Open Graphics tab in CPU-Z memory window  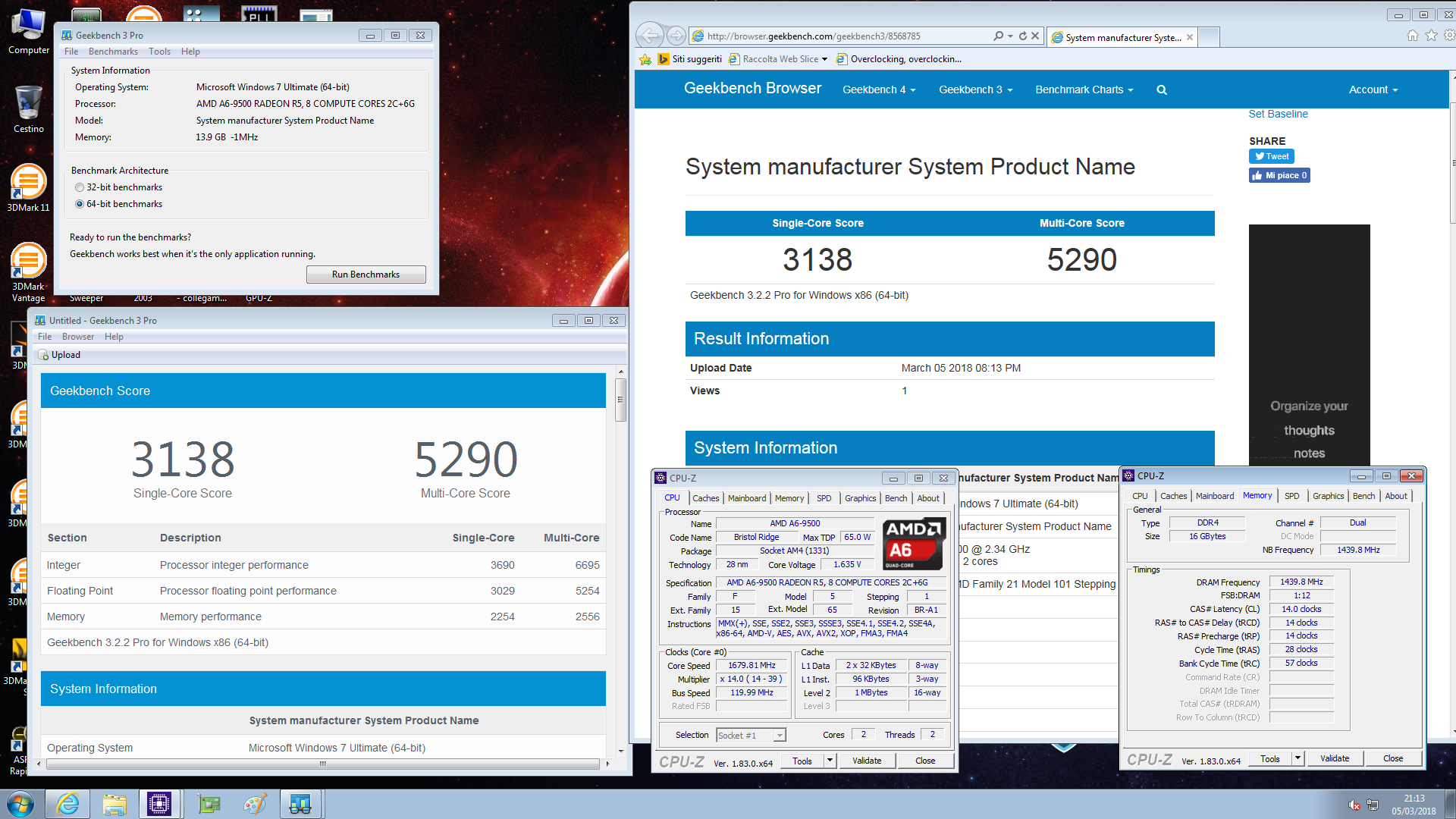click(1328, 496)
